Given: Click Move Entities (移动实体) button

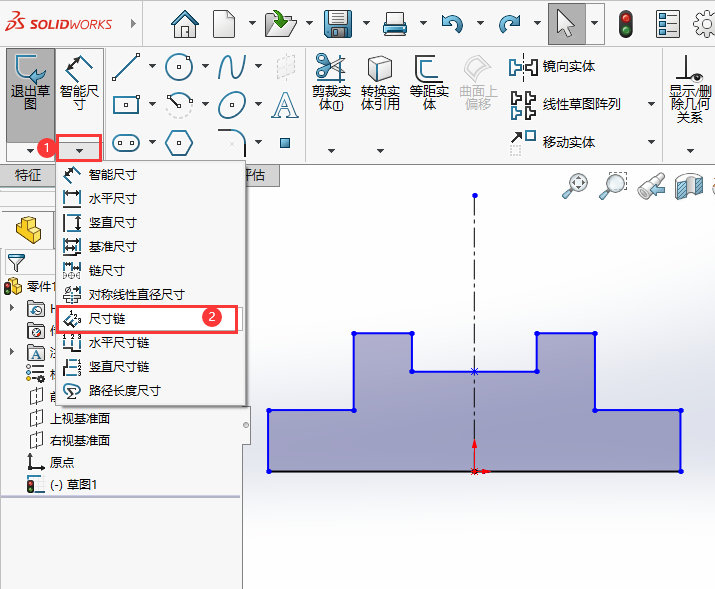Looking at the screenshot, I should pos(553,141).
